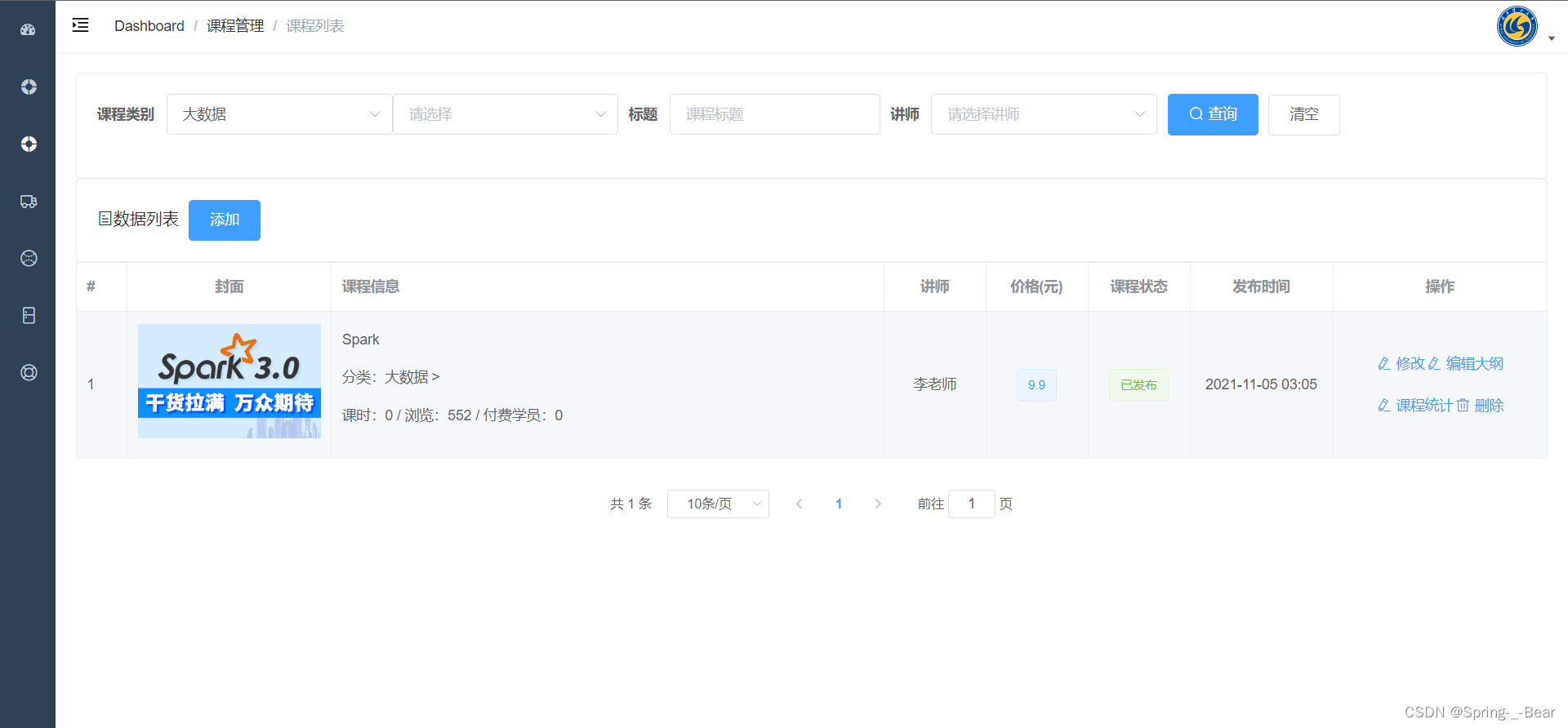This screenshot has width=1568, height=728.
Task: Open the 请选择讲师 lecturer dropdown
Action: pyautogui.click(x=1044, y=114)
